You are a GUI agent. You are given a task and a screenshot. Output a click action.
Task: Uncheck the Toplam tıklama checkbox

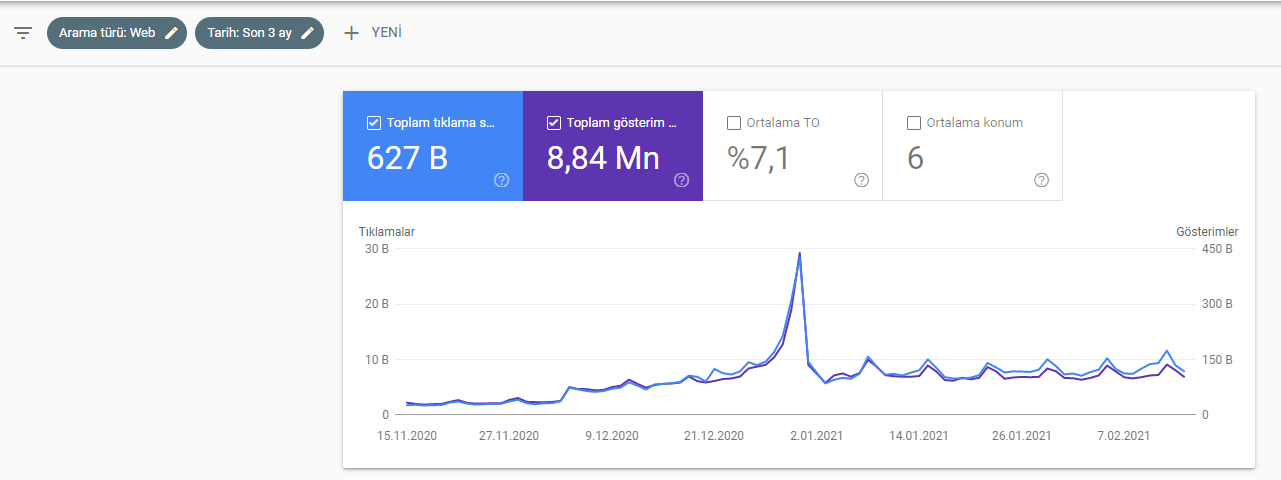[x=374, y=123]
